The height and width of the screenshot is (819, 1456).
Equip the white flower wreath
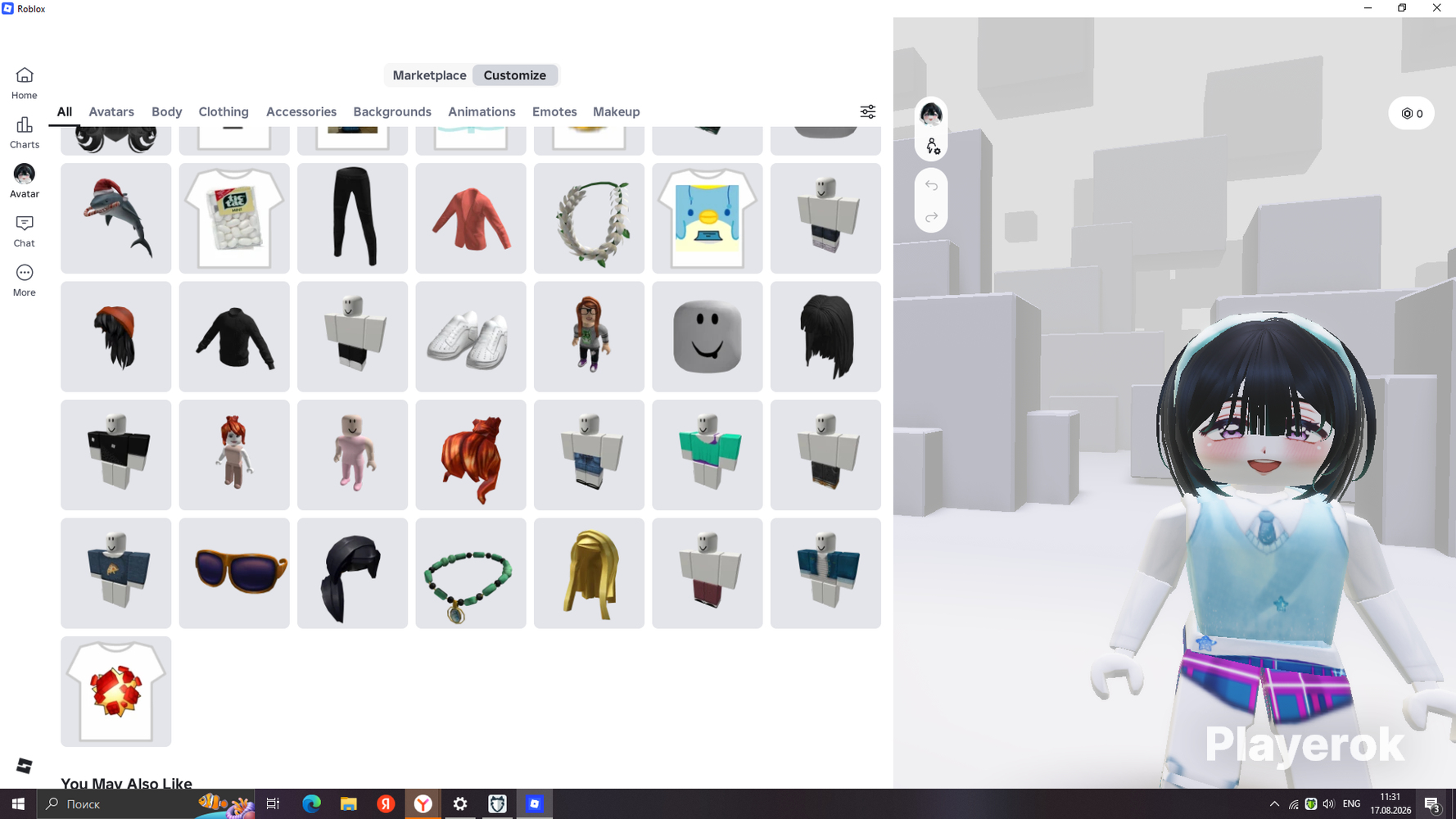pyautogui.click(x=590, y=218)
